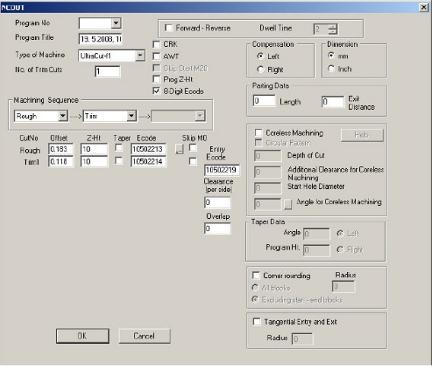The image size is (432, 366).
Task: Toggle the Trim1 Taper checkbox
Action: 119,161
